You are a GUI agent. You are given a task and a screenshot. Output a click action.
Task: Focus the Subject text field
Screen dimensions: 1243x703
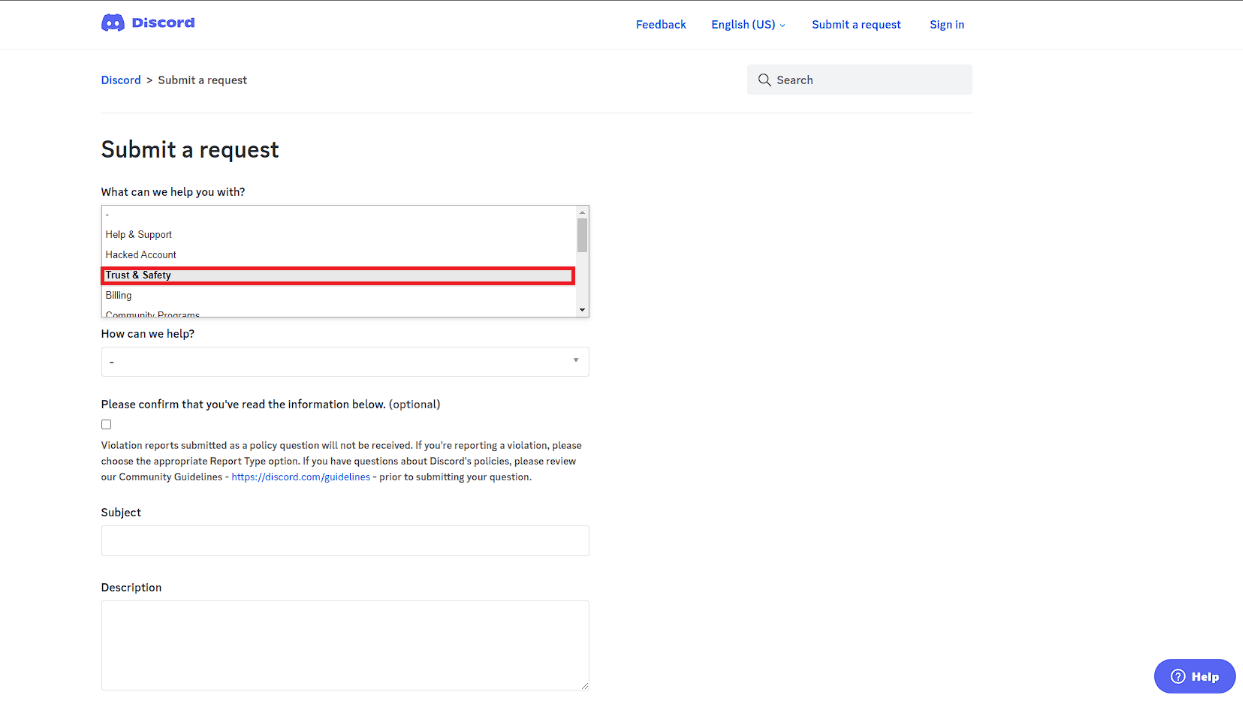(345, 541)
